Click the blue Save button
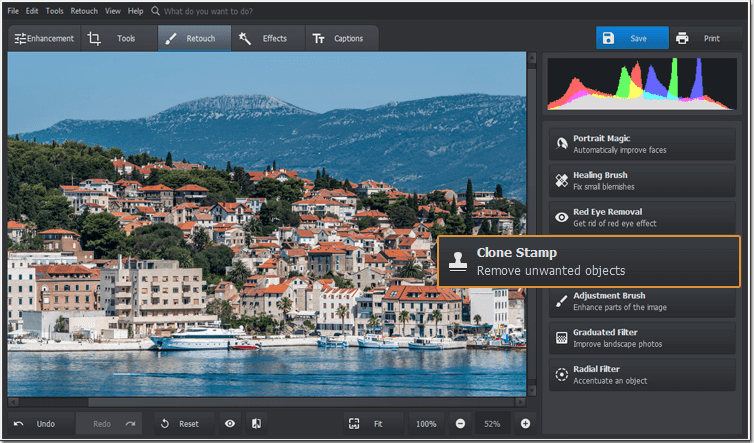 pos(632,38)
